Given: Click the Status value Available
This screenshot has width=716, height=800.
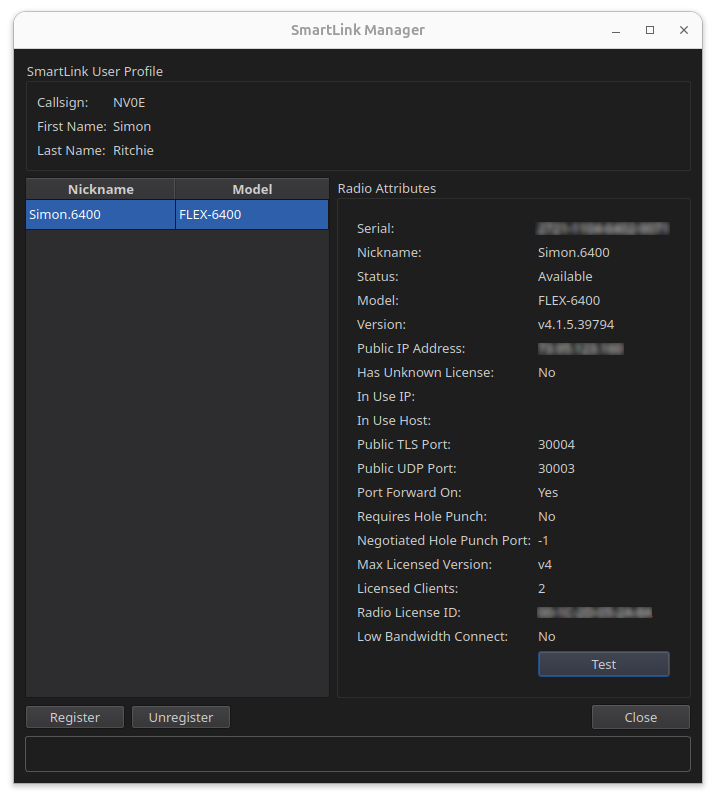Looking at the screenshot, I should coord(565,277).
